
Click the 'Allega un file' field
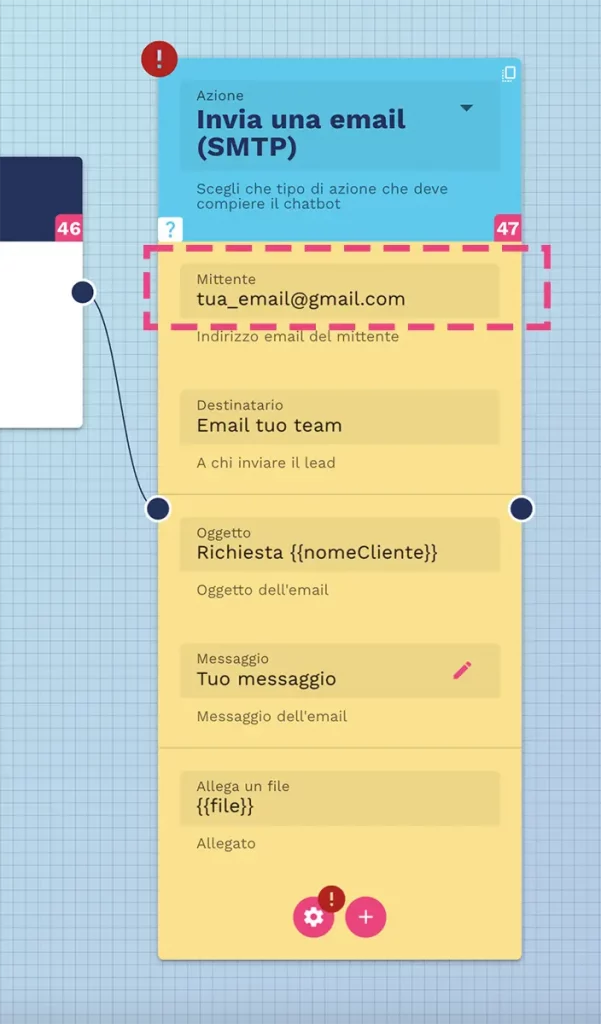click(340, 797)
